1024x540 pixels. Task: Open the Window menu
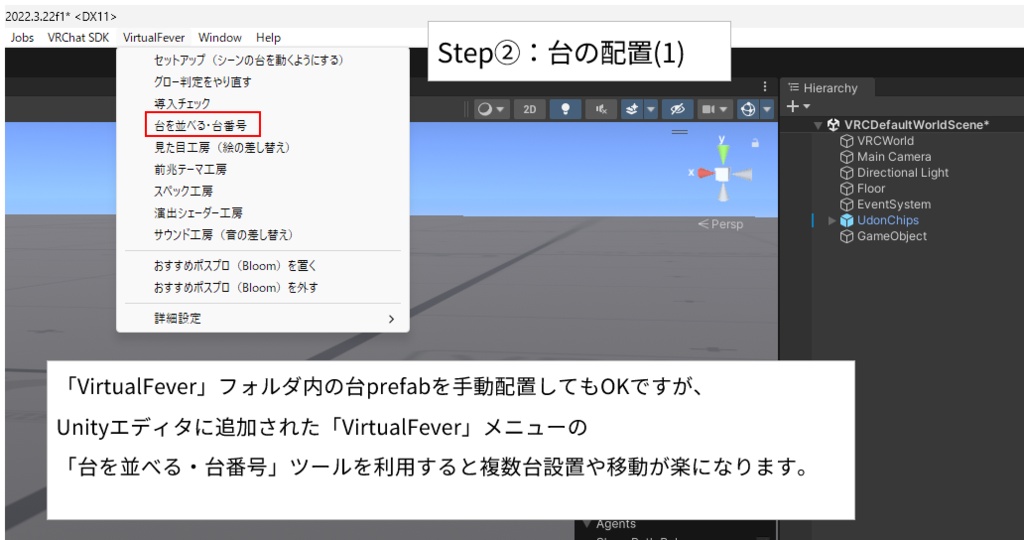(x=220, y=38)
